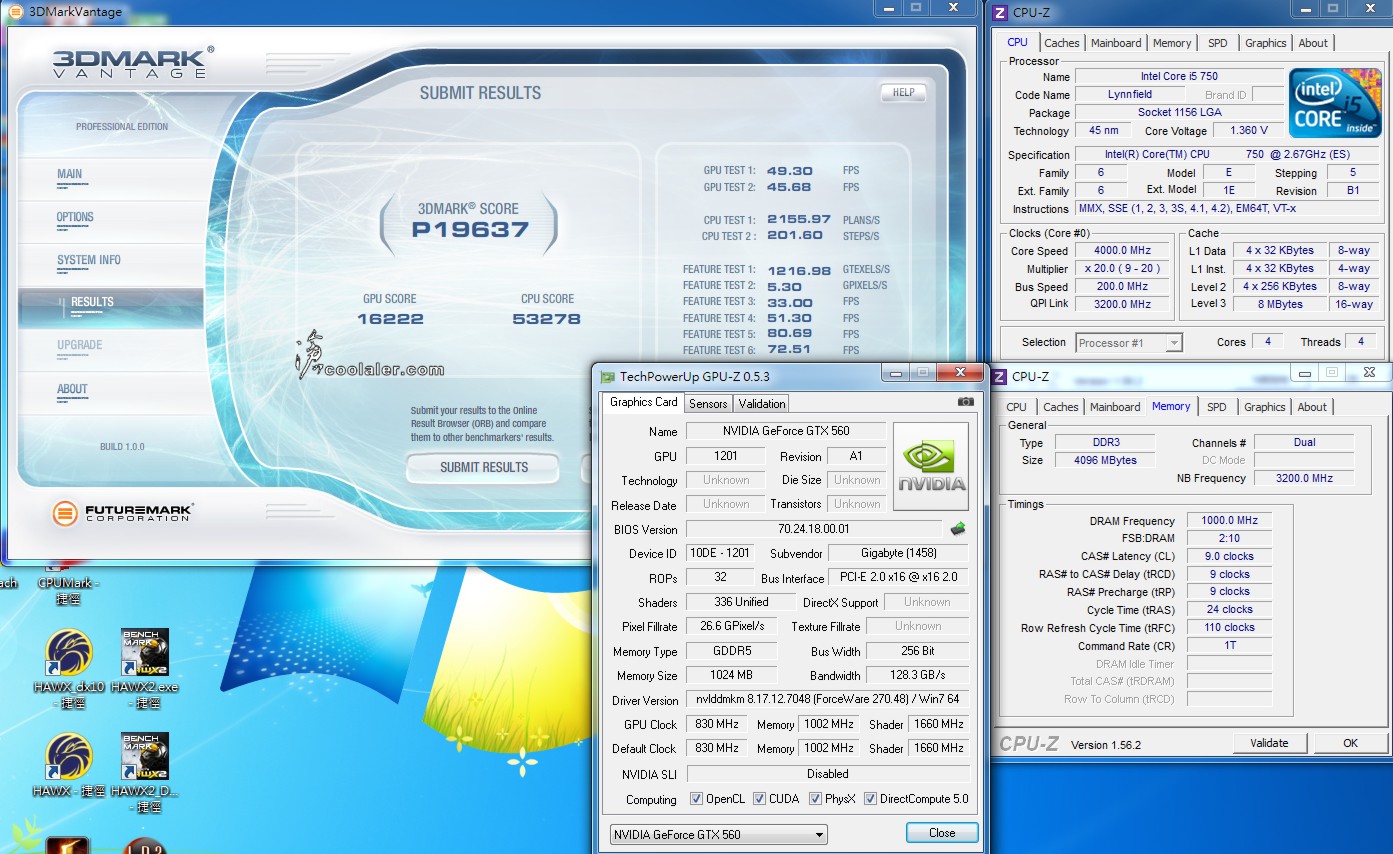Click the BIOS Version field 70.24.18.00.01

tap(814, 529)
